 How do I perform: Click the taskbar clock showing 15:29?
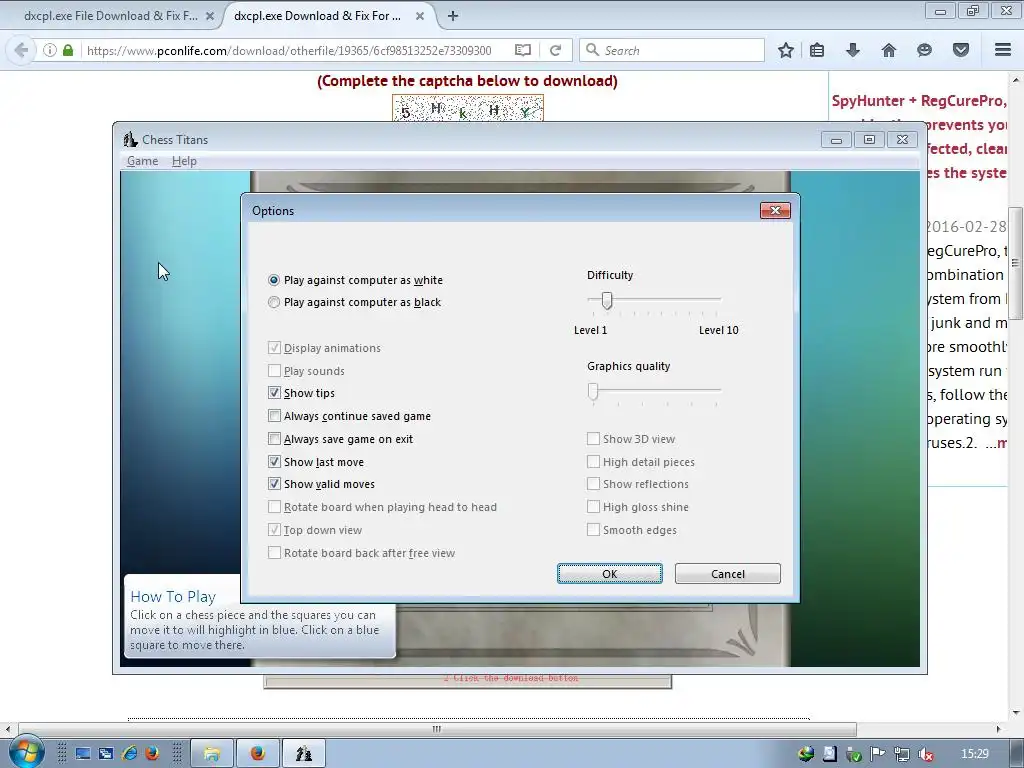[974, 754]
